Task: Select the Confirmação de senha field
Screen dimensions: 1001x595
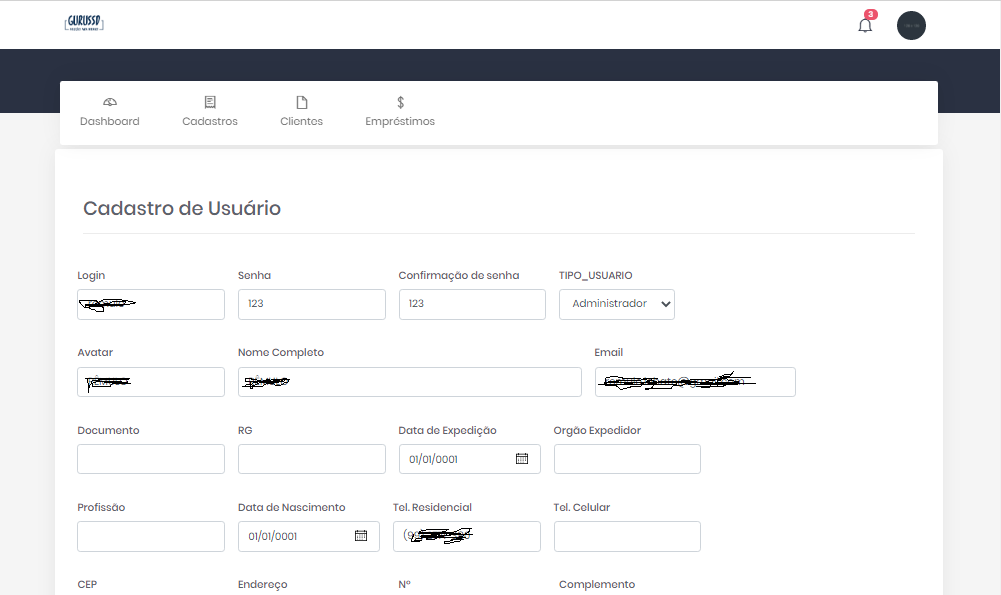Action: pos(472,305)
